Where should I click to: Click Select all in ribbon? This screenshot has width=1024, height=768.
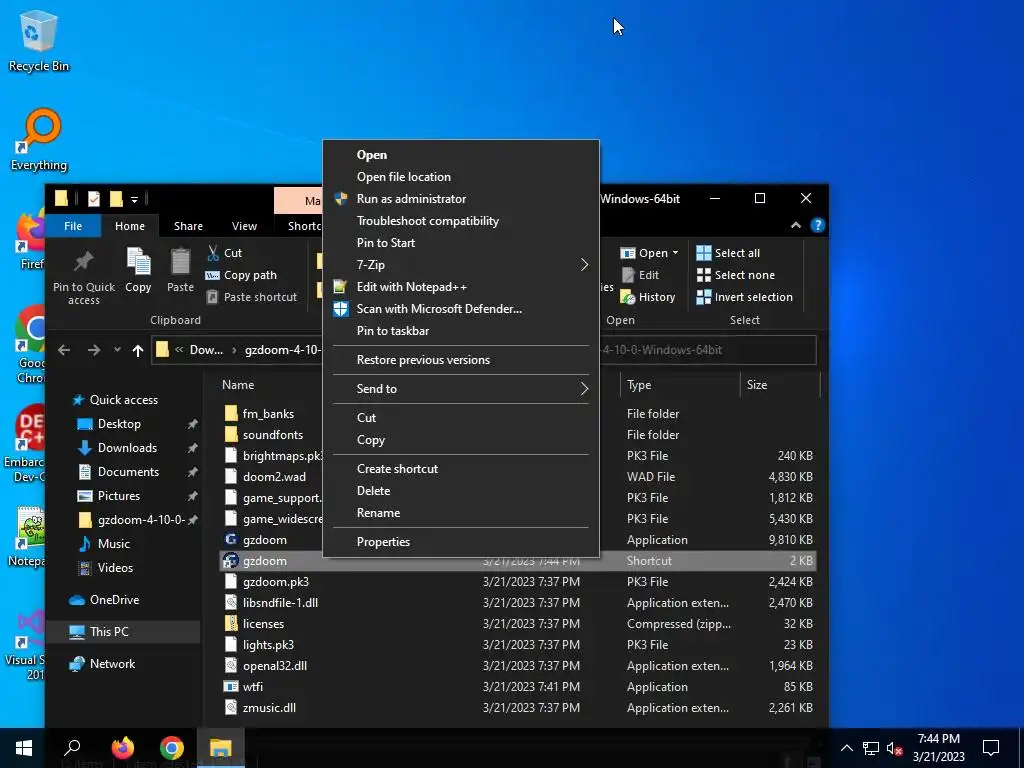tap(728, 253)
